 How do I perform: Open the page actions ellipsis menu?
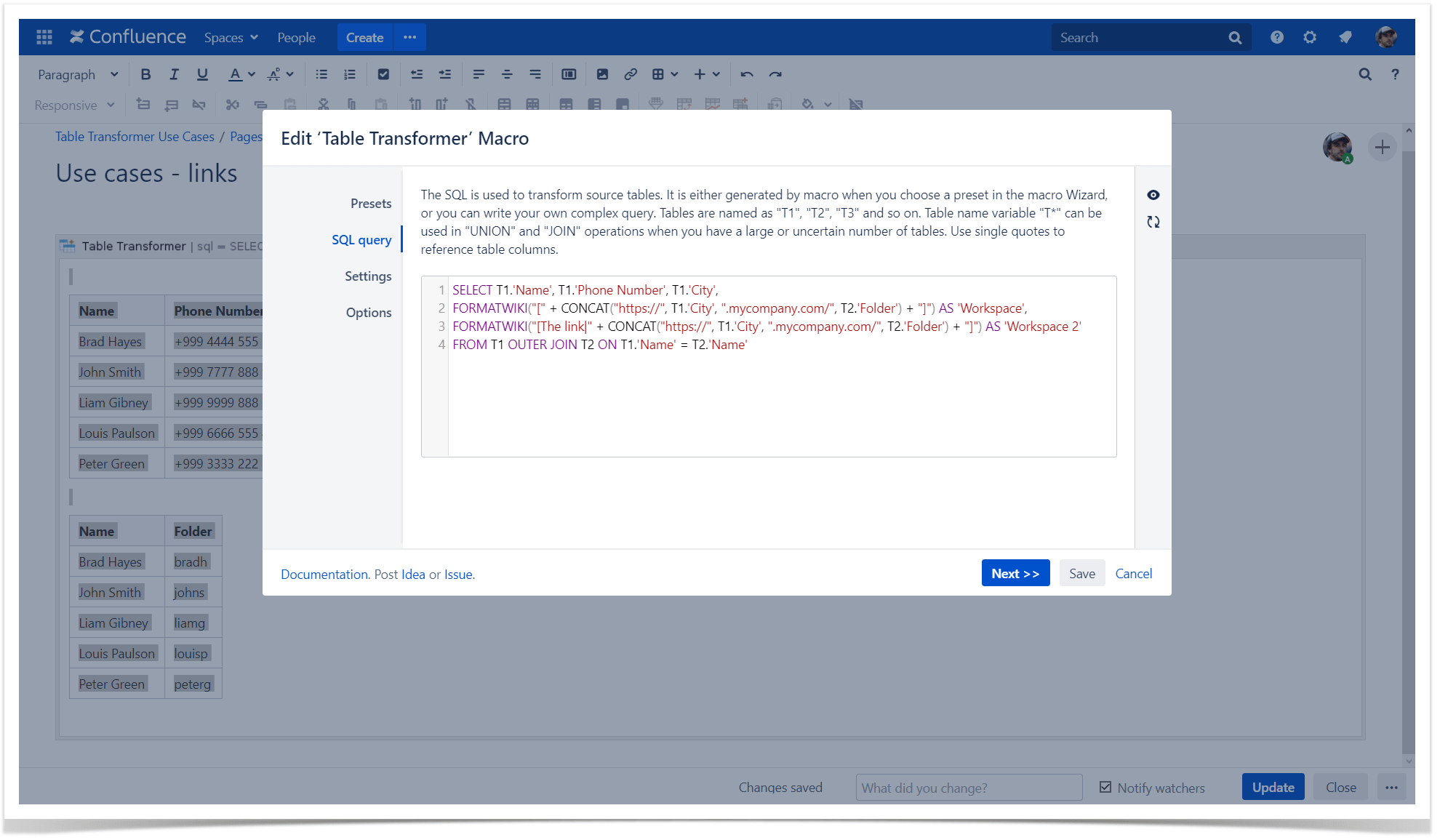coord(1391,788)
